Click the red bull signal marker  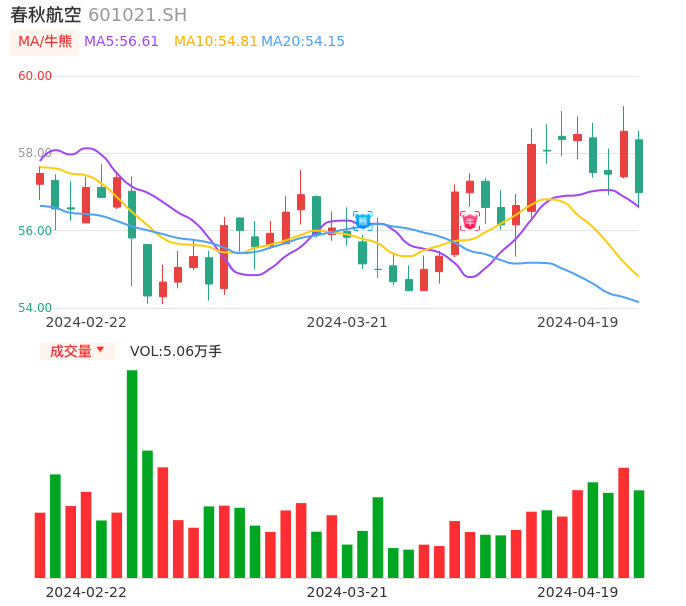(x=469, y=221)
